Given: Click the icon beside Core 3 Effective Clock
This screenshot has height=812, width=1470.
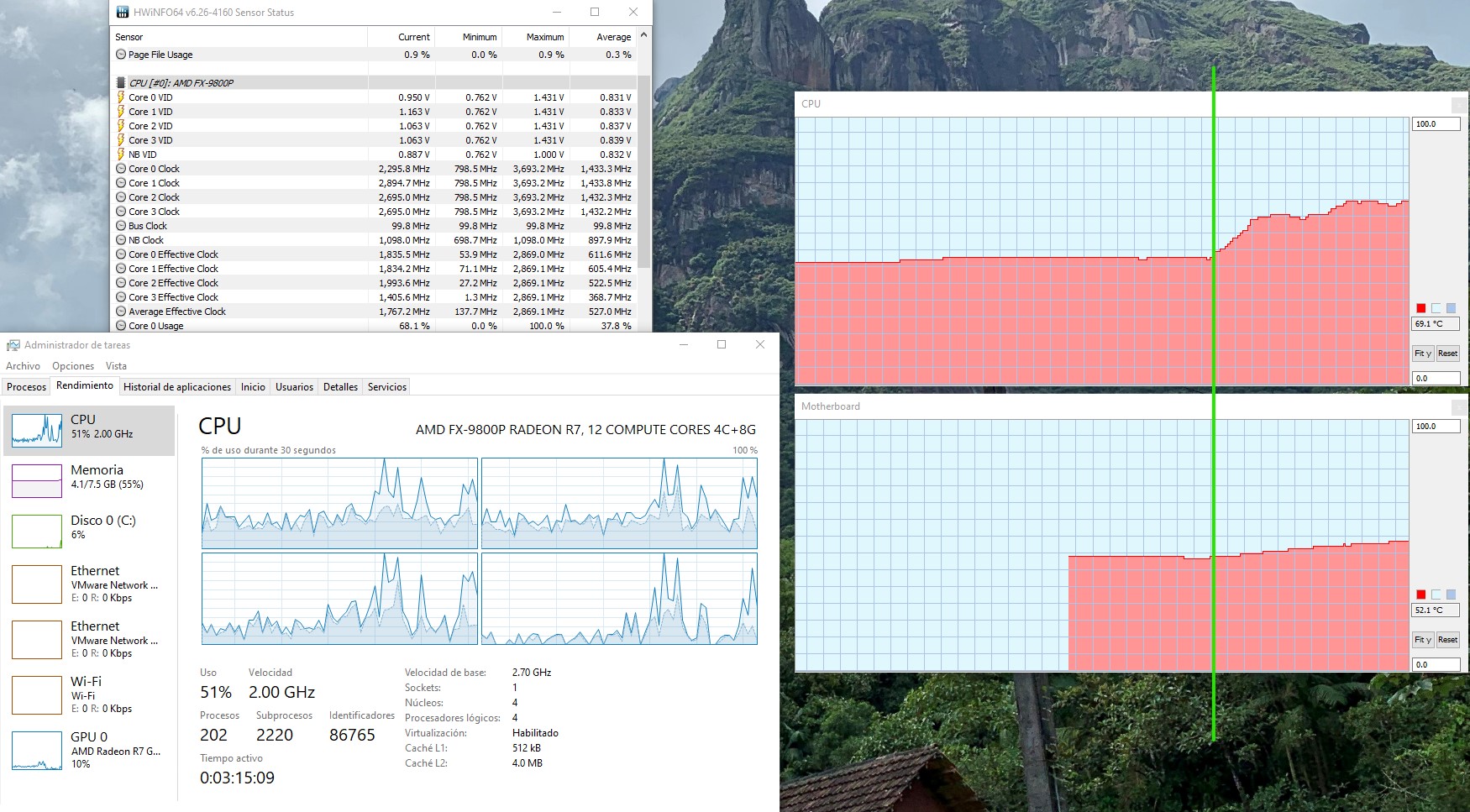Looking at the screenshot, I should pyautogui.click(x=121, y=297).
